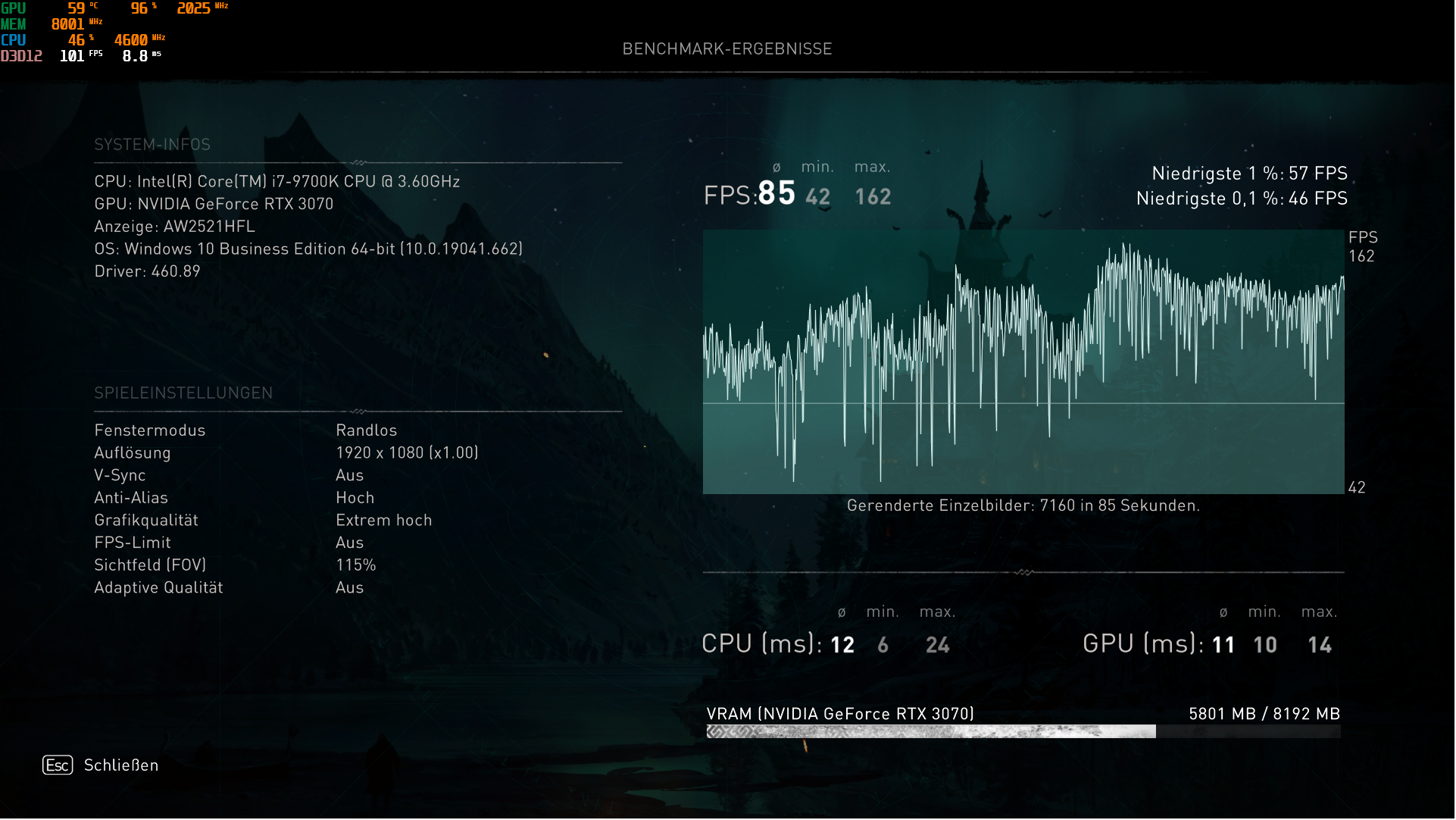
Task: Click the CPU overlay label
Action: (14, 40)
